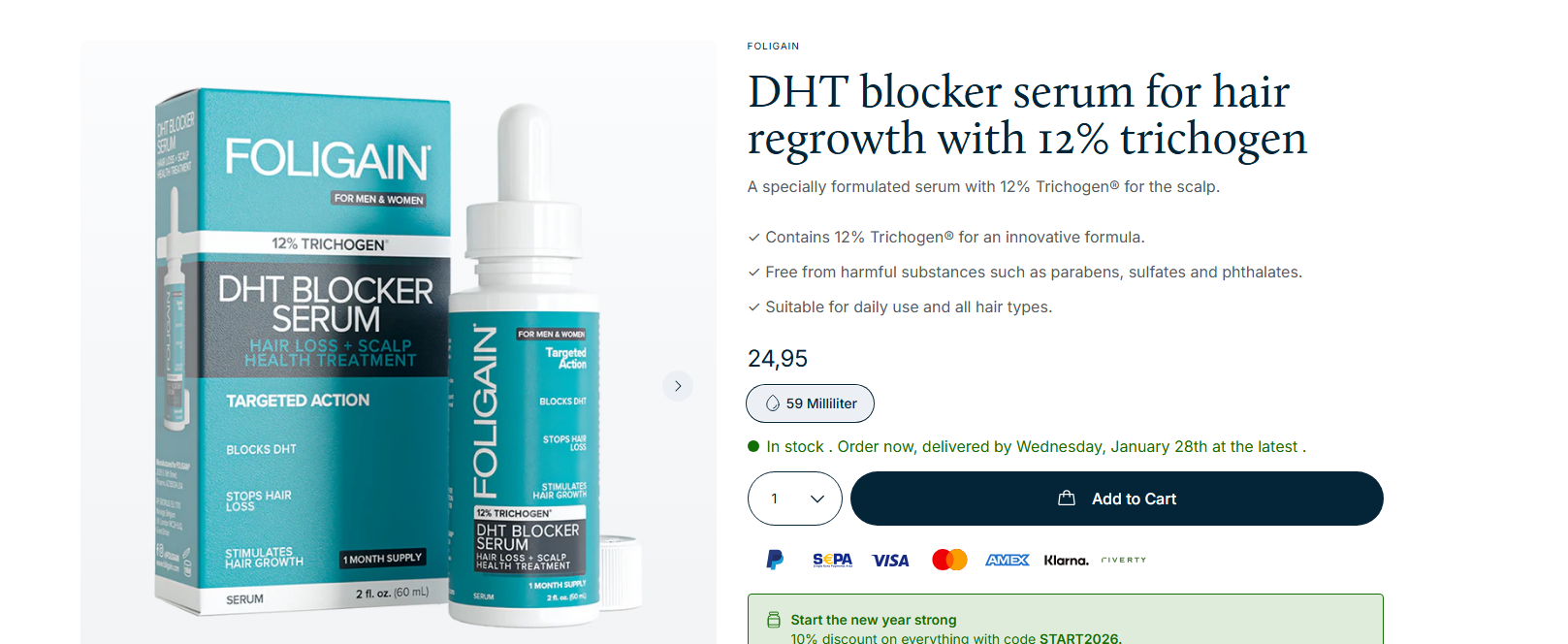Viewport: 1568px width, 644px height.
Task: Click the Riverty payment logo
Action: click(1124, 560)
